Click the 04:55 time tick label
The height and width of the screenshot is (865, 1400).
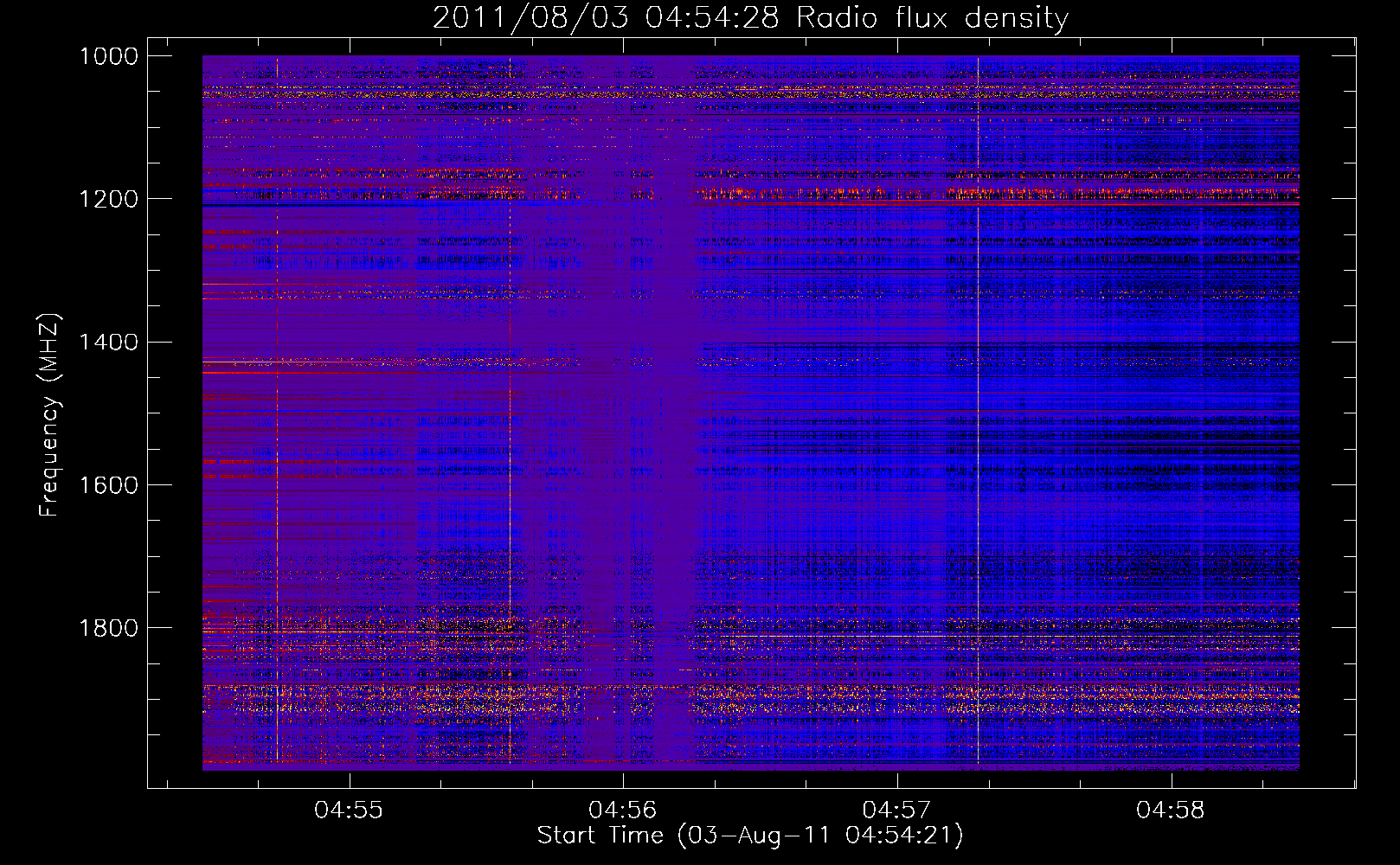tap(349, 810)
